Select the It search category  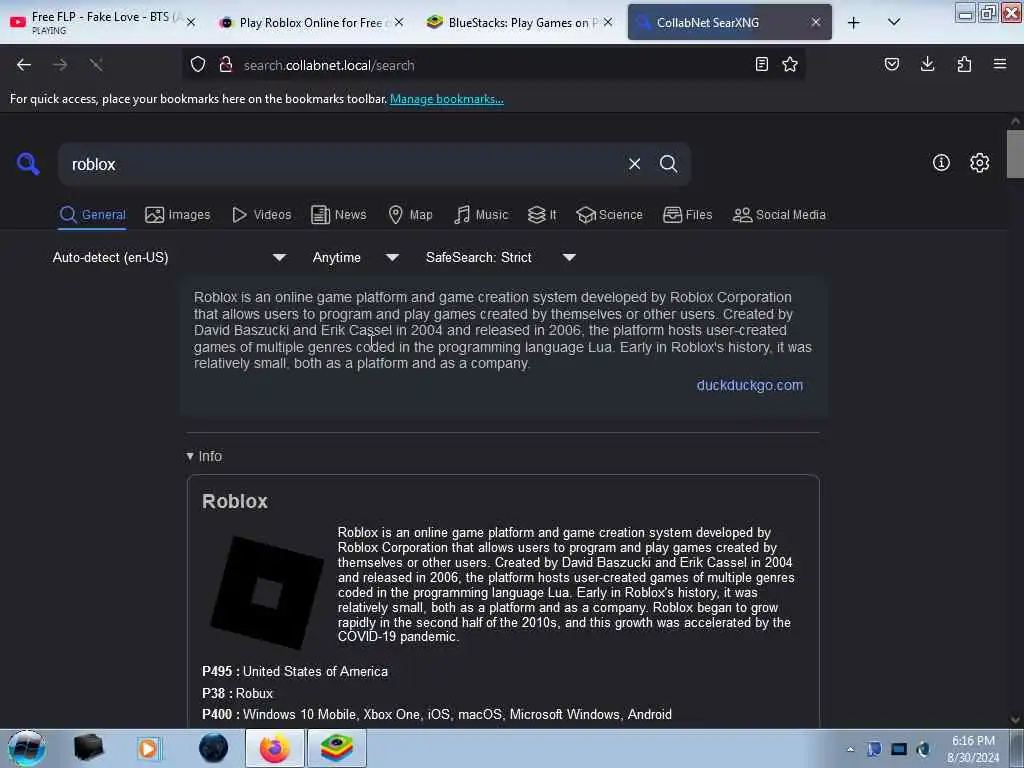tap(542, 215)
